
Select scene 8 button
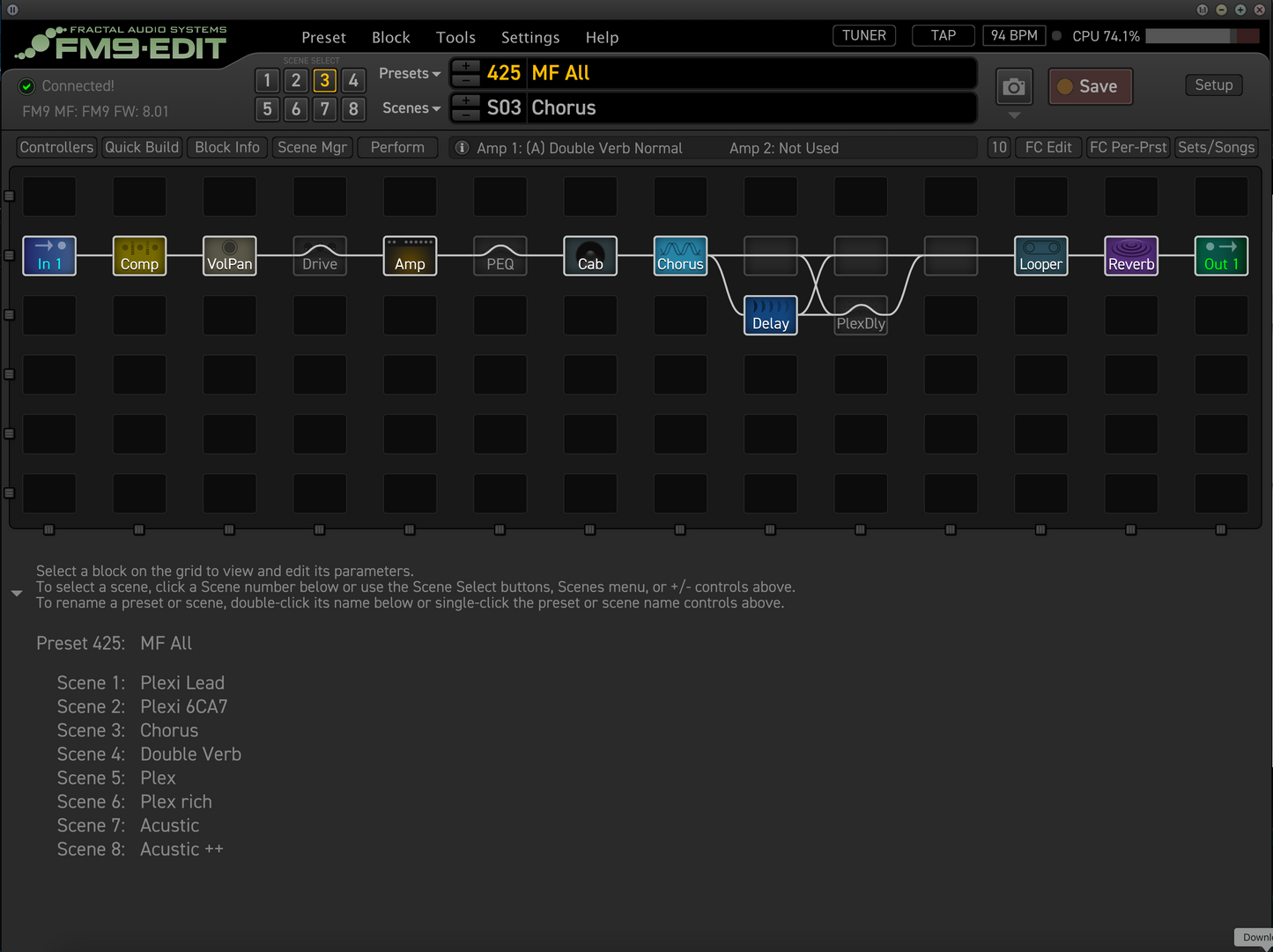click(x=353, y=109)
